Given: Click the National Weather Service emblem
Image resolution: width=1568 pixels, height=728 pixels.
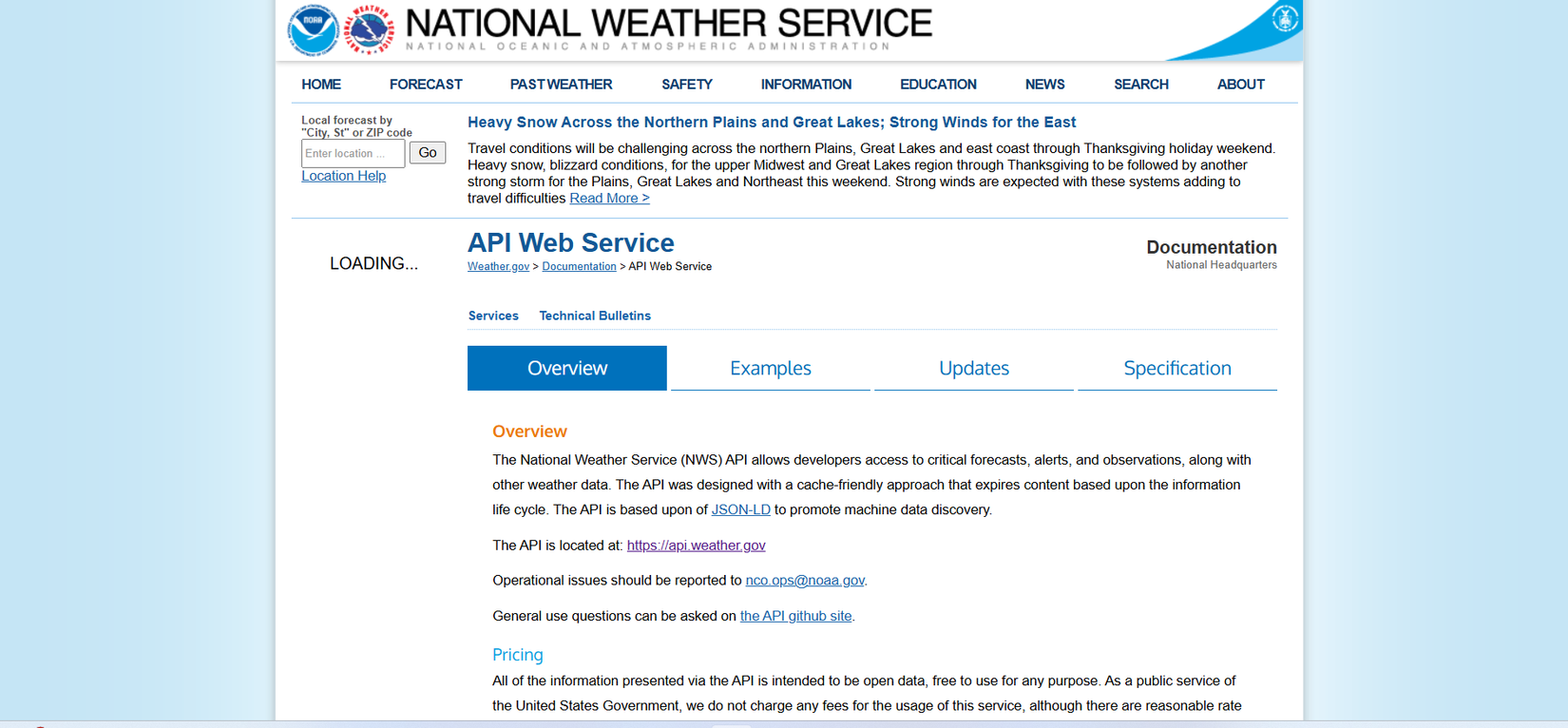Looking at the screenshot, I should (369, 29).
